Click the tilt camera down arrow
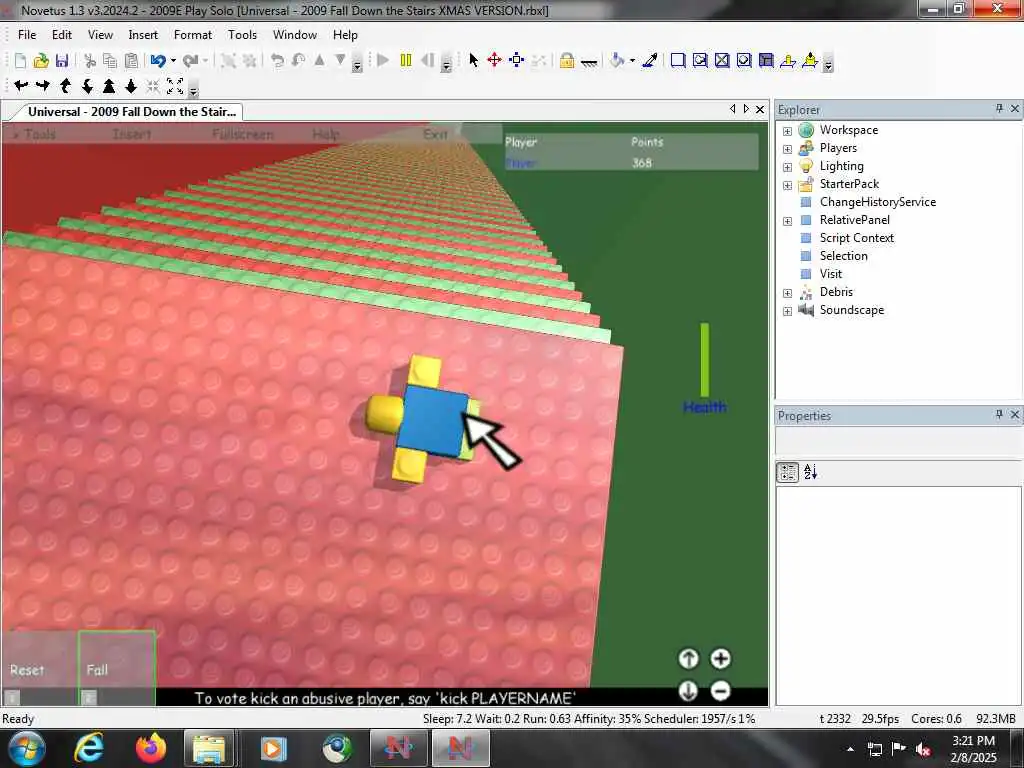The image size is (1024, 768). tap(87, 86)
